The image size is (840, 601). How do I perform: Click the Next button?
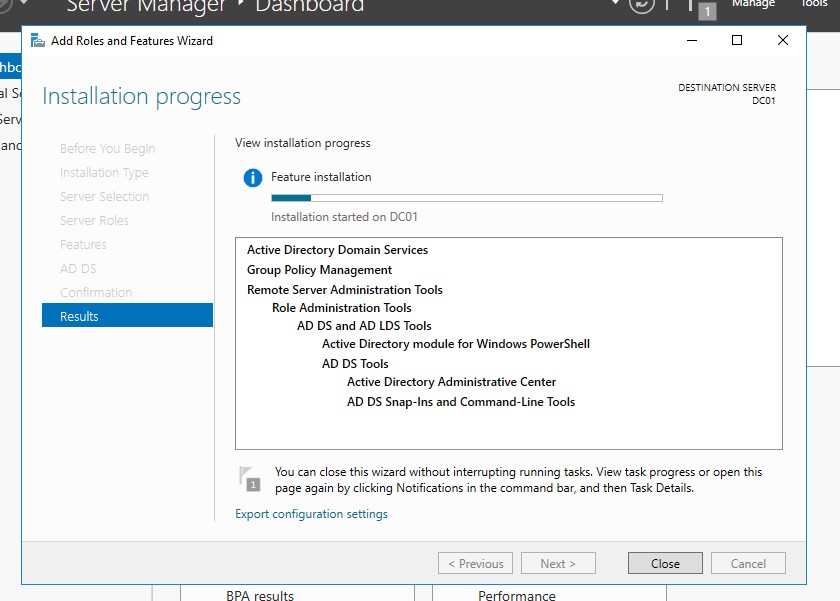coord(558,564)
